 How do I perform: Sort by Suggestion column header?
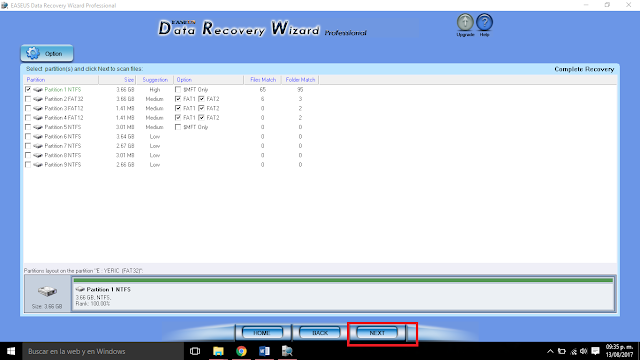point(155,80)
